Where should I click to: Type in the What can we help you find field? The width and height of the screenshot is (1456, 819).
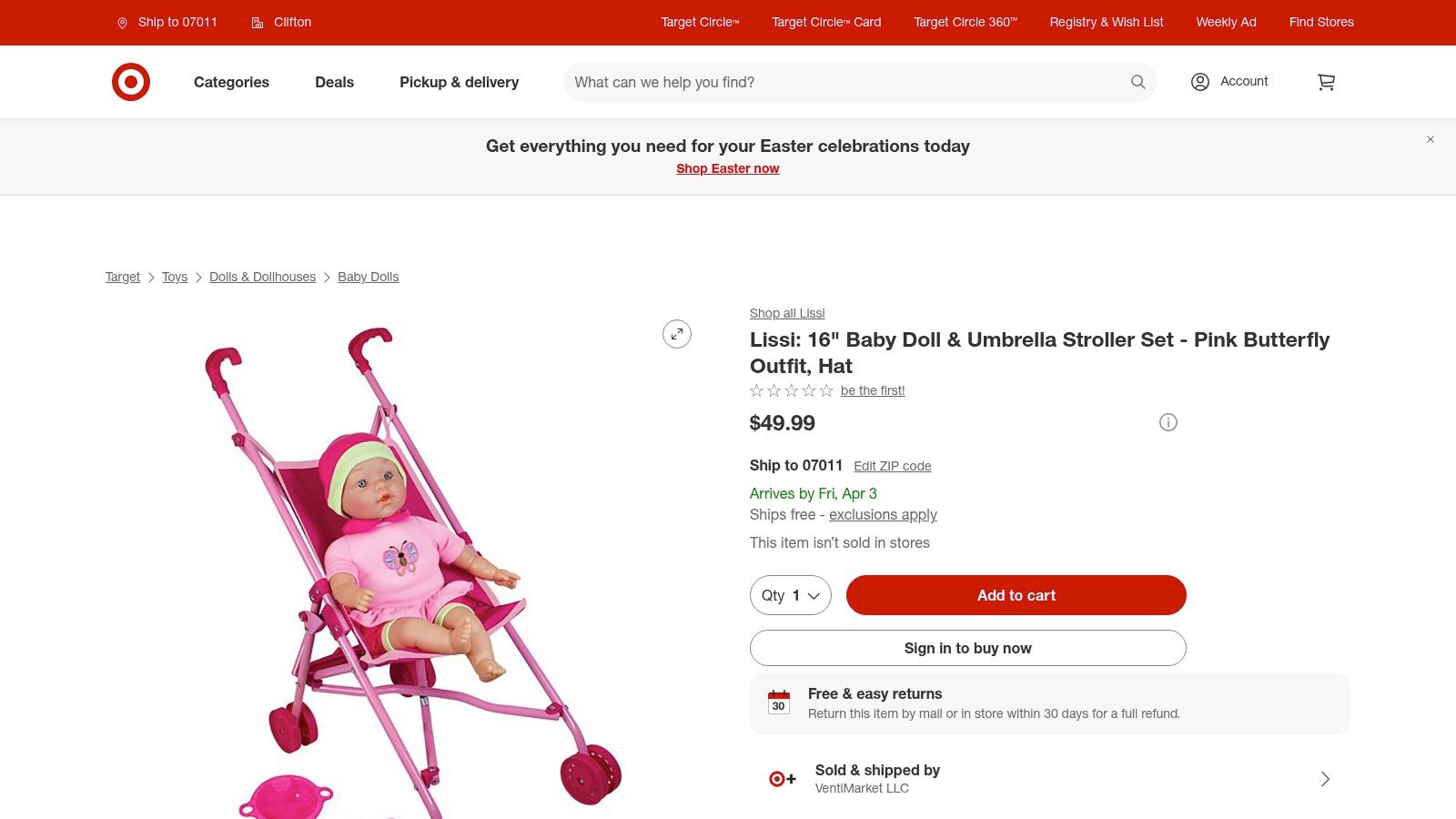tap(819, 82)
